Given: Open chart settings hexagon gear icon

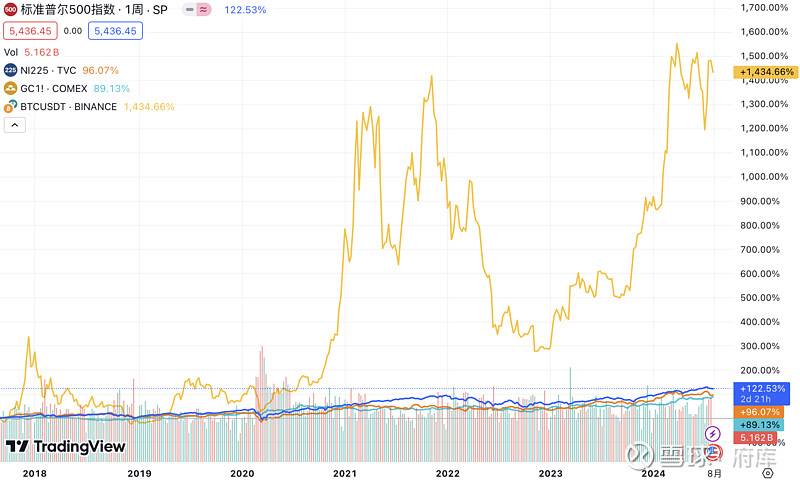Looking at the screenshot, I should (x=767, y=474).
